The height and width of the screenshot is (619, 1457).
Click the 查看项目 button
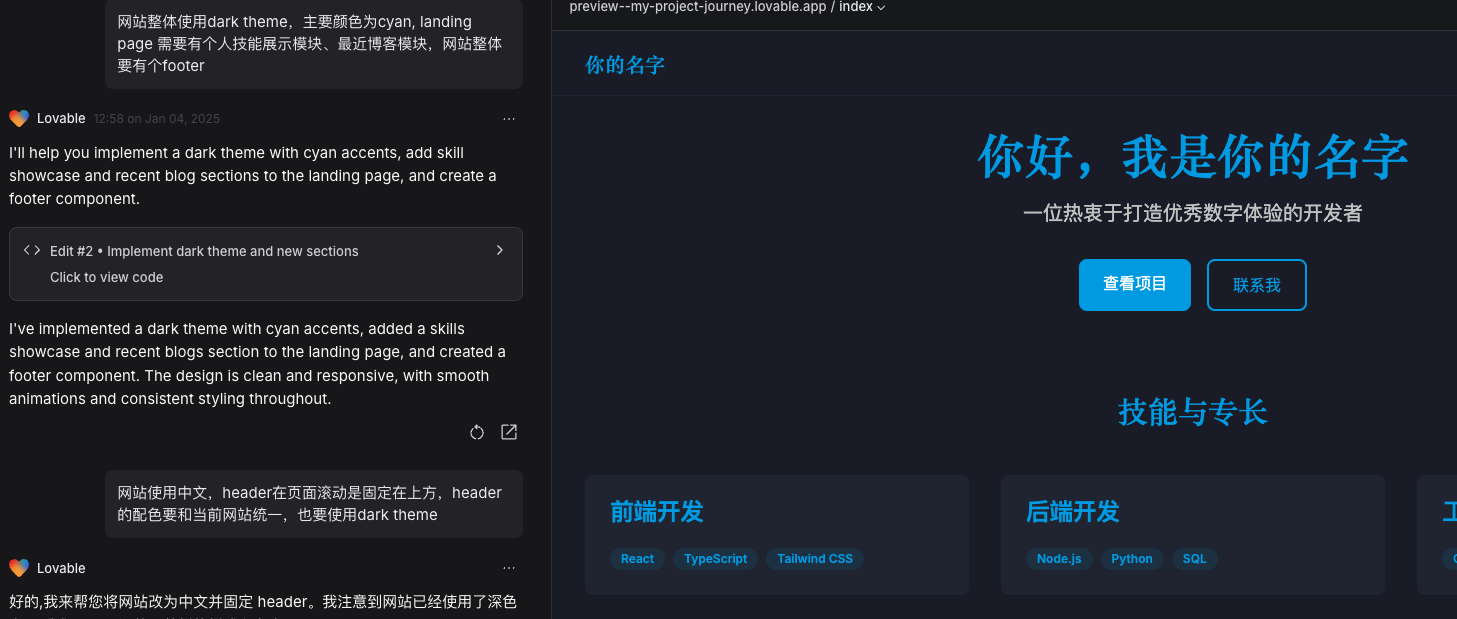tap(1134, 284)
